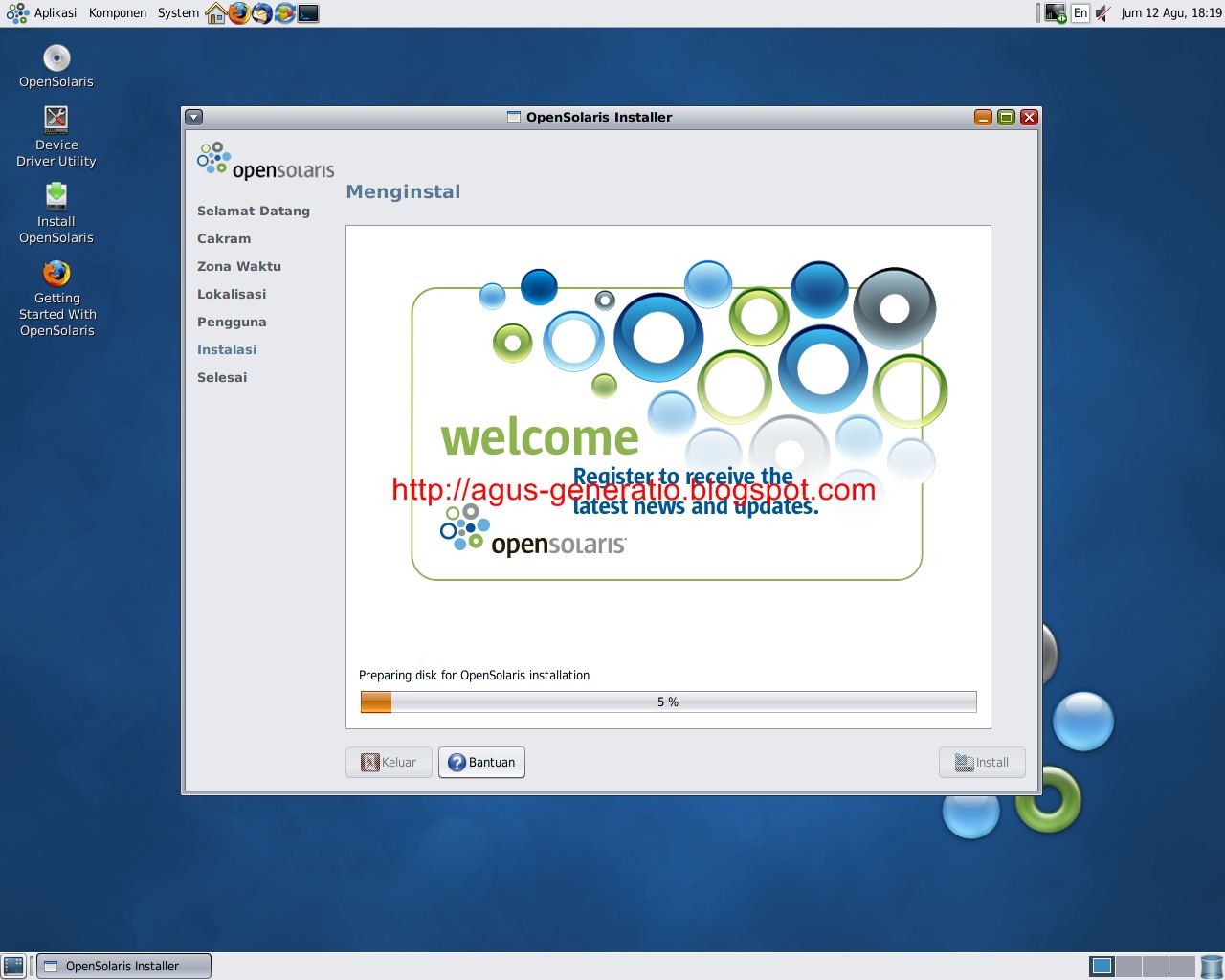Open the trash icon in the bottom panel
This screenshot has height=980, width=1225.
click(1212, 966)
